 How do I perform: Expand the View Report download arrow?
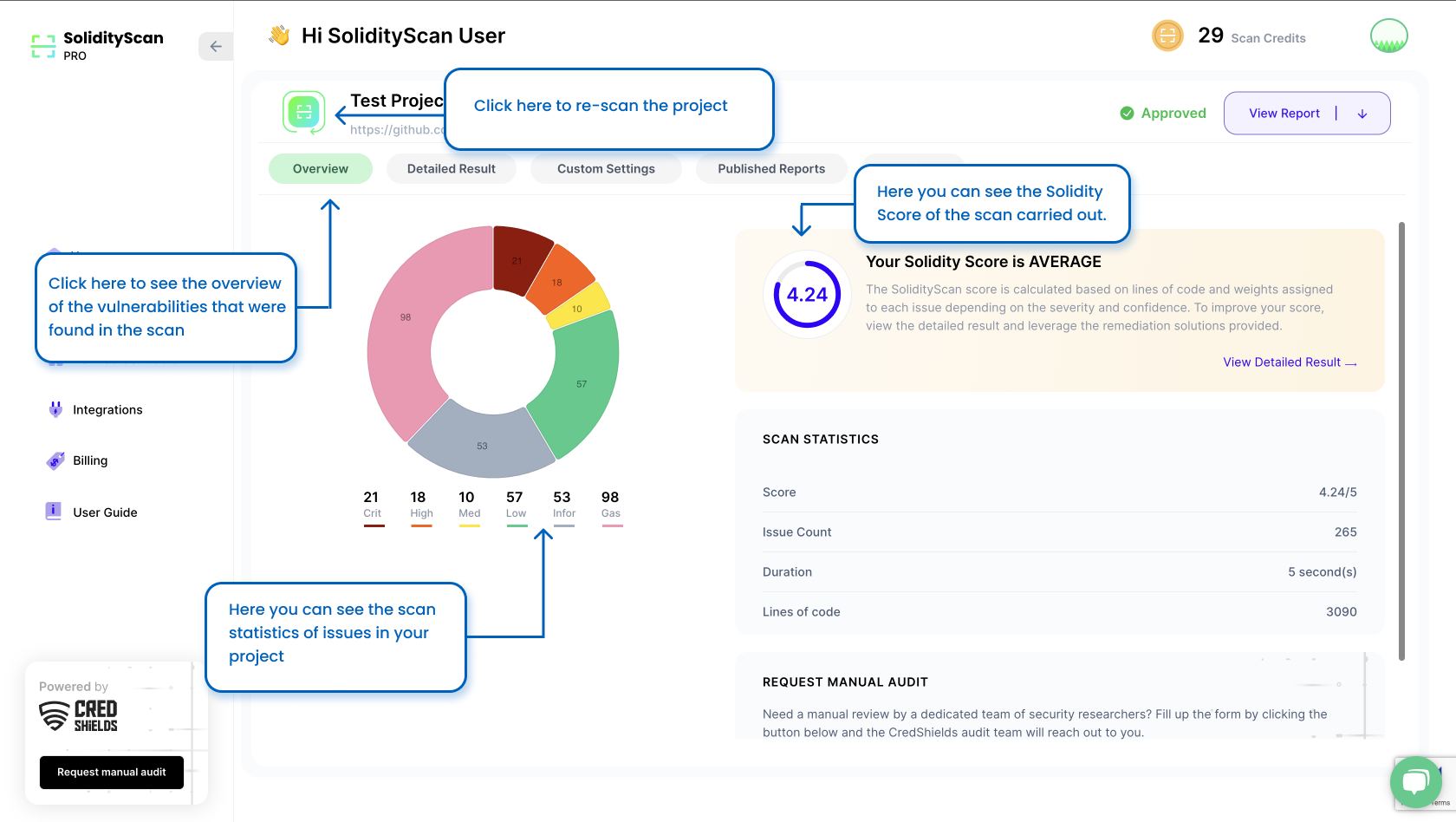point(1362,114)
